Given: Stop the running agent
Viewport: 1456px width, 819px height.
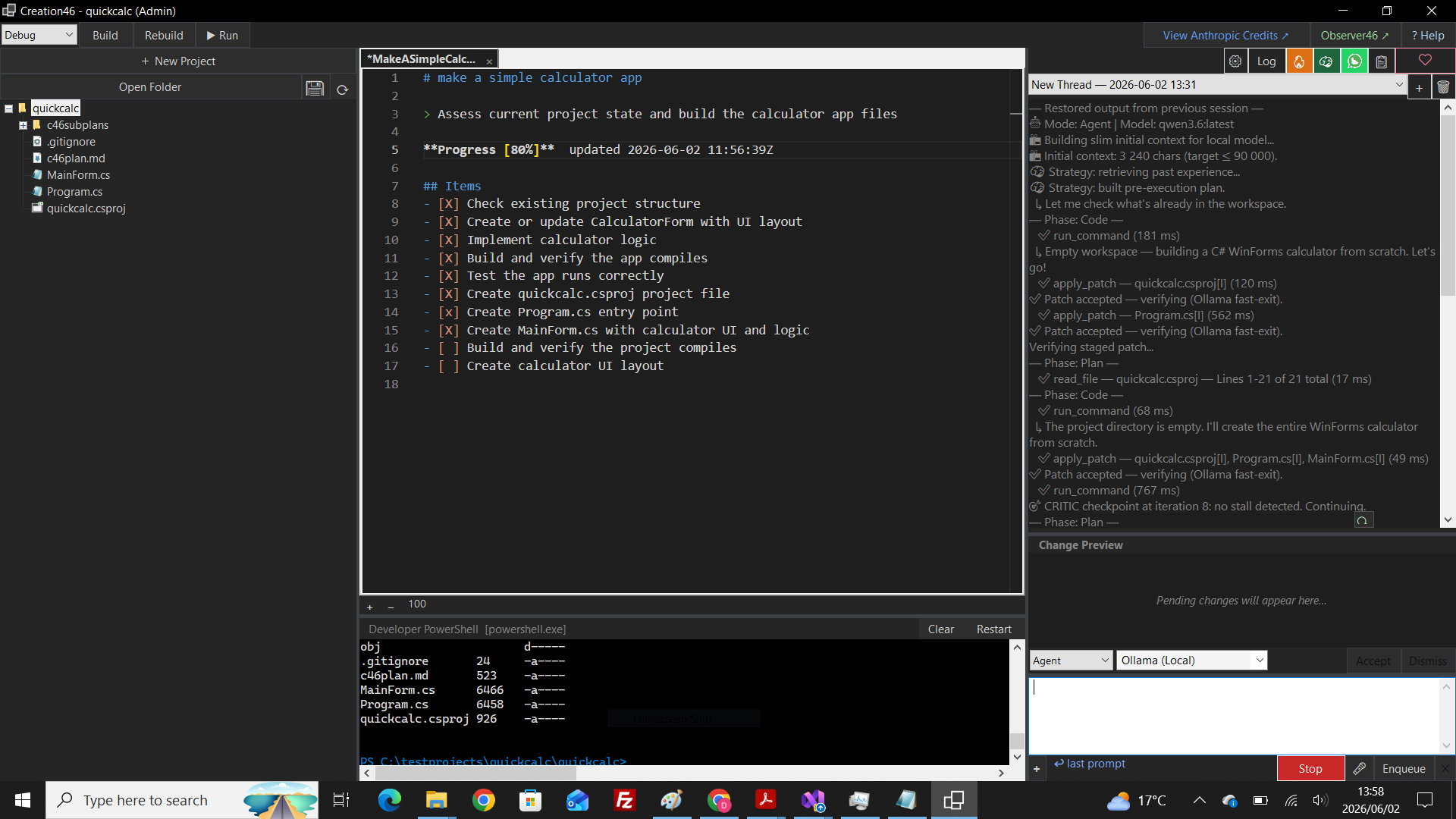Looking at the screenshot, I should pyautogui.click(x=1310, y=768).
